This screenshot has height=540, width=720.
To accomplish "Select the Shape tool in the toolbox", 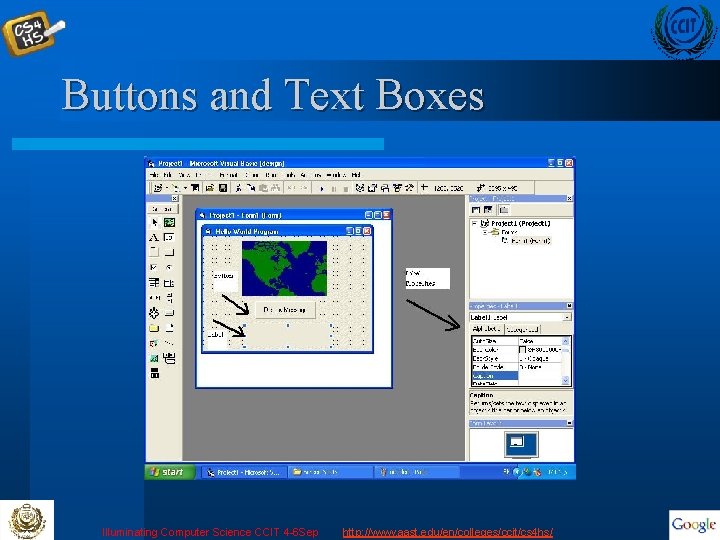I will click(154, 343).
